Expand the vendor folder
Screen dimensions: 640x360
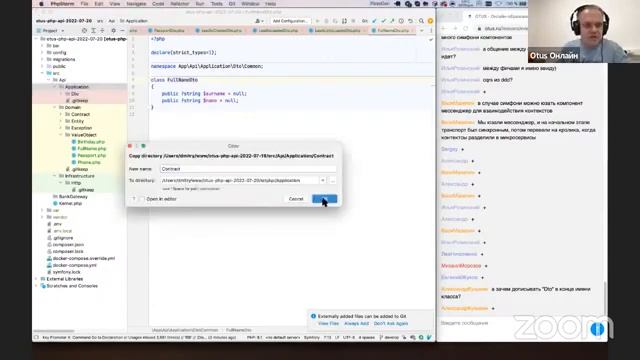(42, 217)
